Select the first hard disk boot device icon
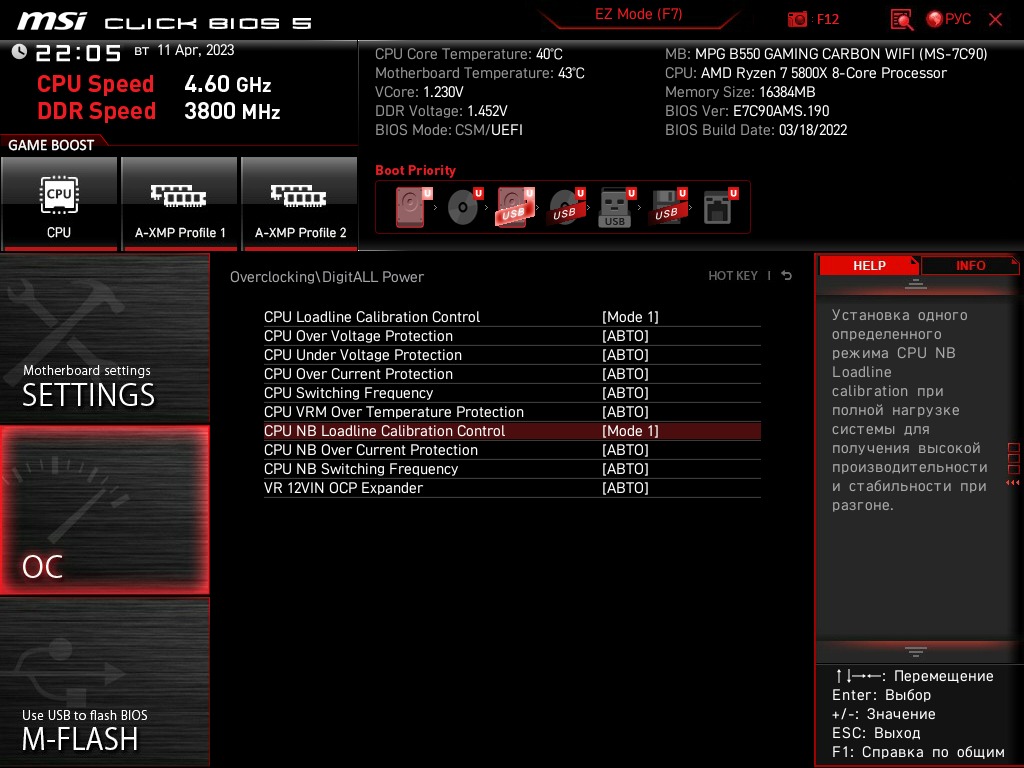Viewport: 1024px width, 768px height. [x=413, y=207]
